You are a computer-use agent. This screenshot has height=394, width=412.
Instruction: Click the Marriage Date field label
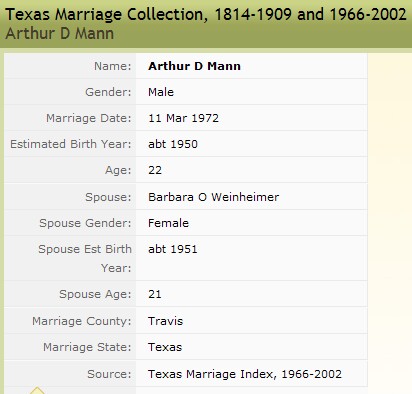pos(89,118)
